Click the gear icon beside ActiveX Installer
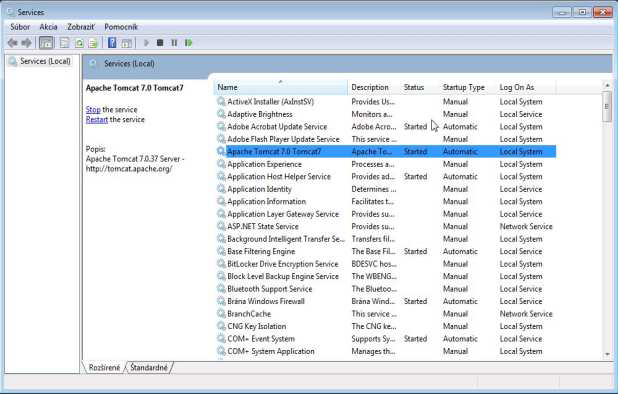618x394 pixels. [x=221, y=101]
